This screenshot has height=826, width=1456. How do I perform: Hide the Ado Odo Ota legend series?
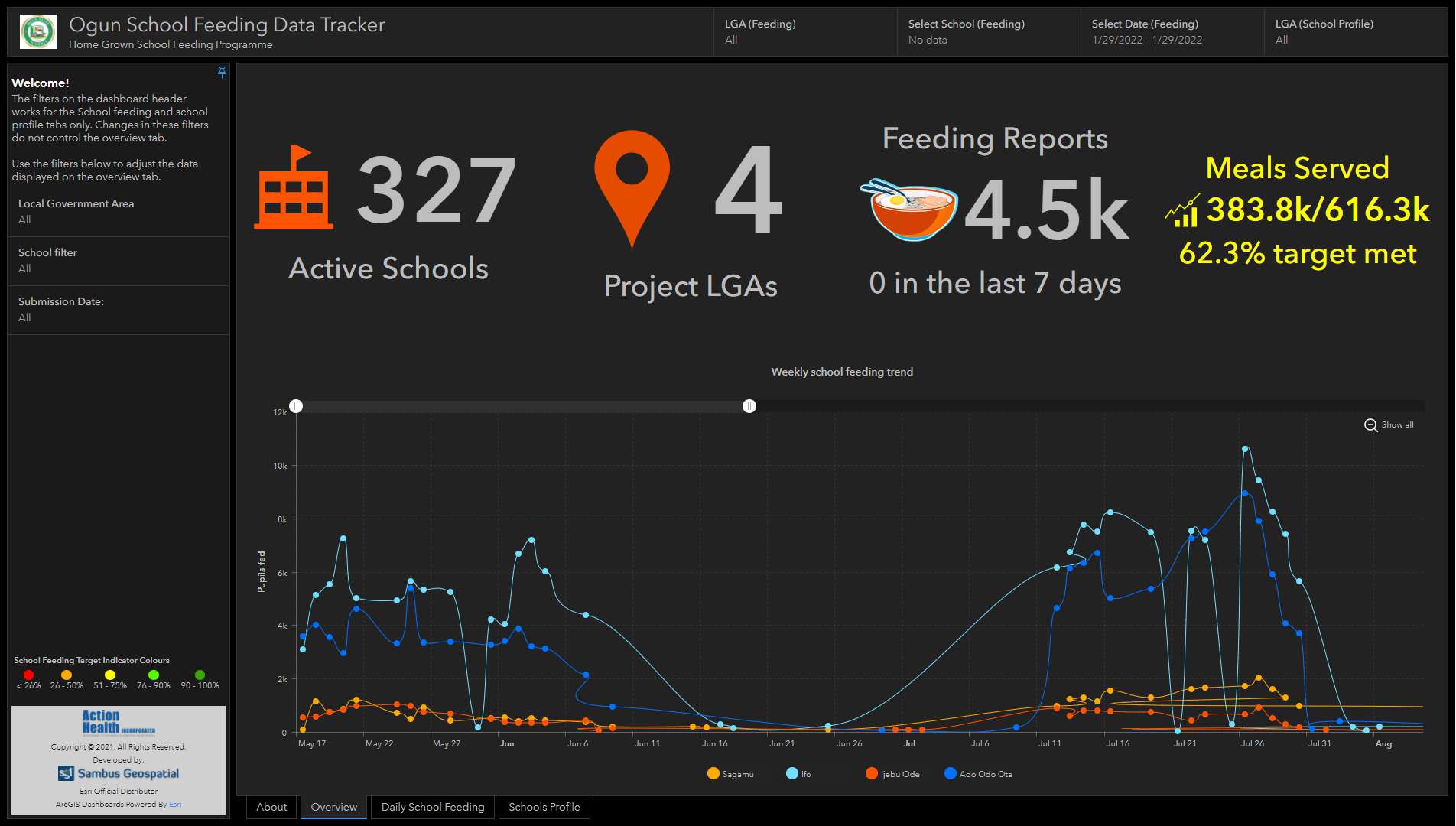(979, 774)
